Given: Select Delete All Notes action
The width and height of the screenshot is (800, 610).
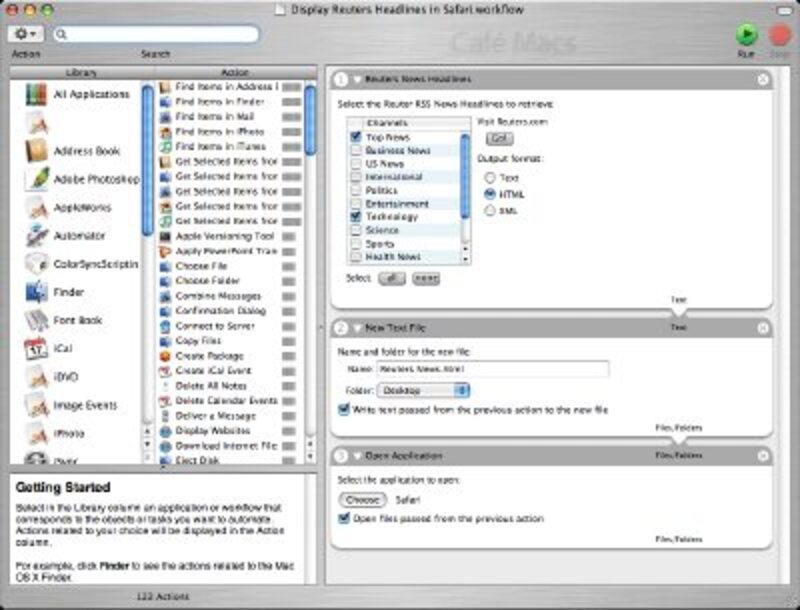Looking at the screenshot, I should point(228,386).
